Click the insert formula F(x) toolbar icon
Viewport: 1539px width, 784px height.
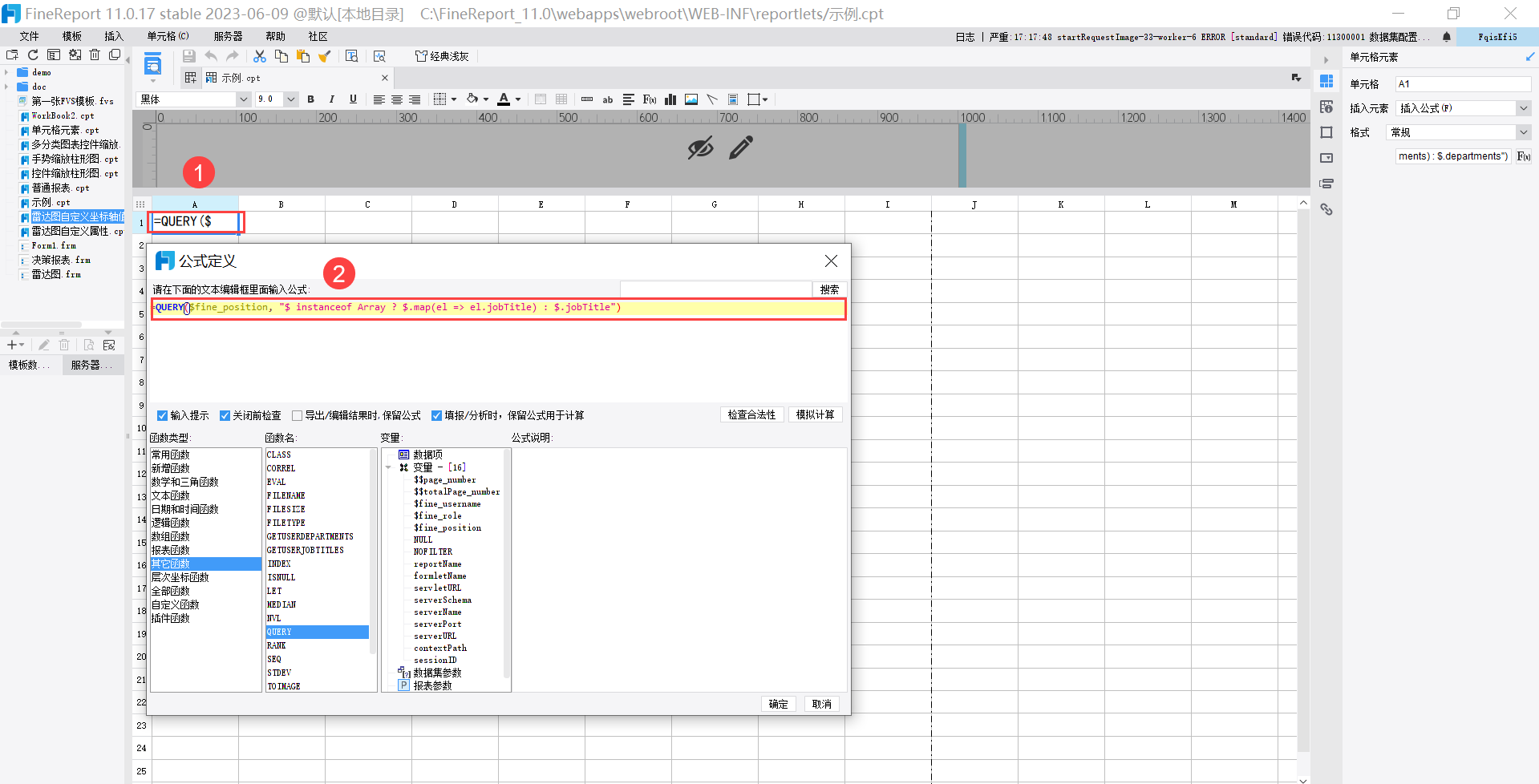(x=650, y=99)
